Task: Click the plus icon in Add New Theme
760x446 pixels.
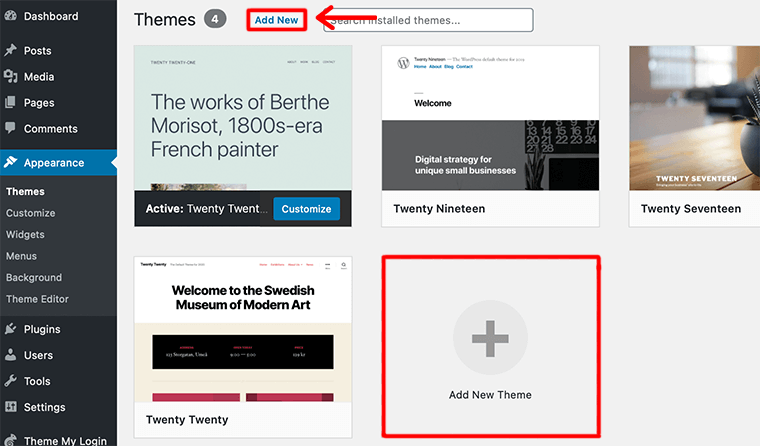Action: pyautogui.click(x=490, y=338)
